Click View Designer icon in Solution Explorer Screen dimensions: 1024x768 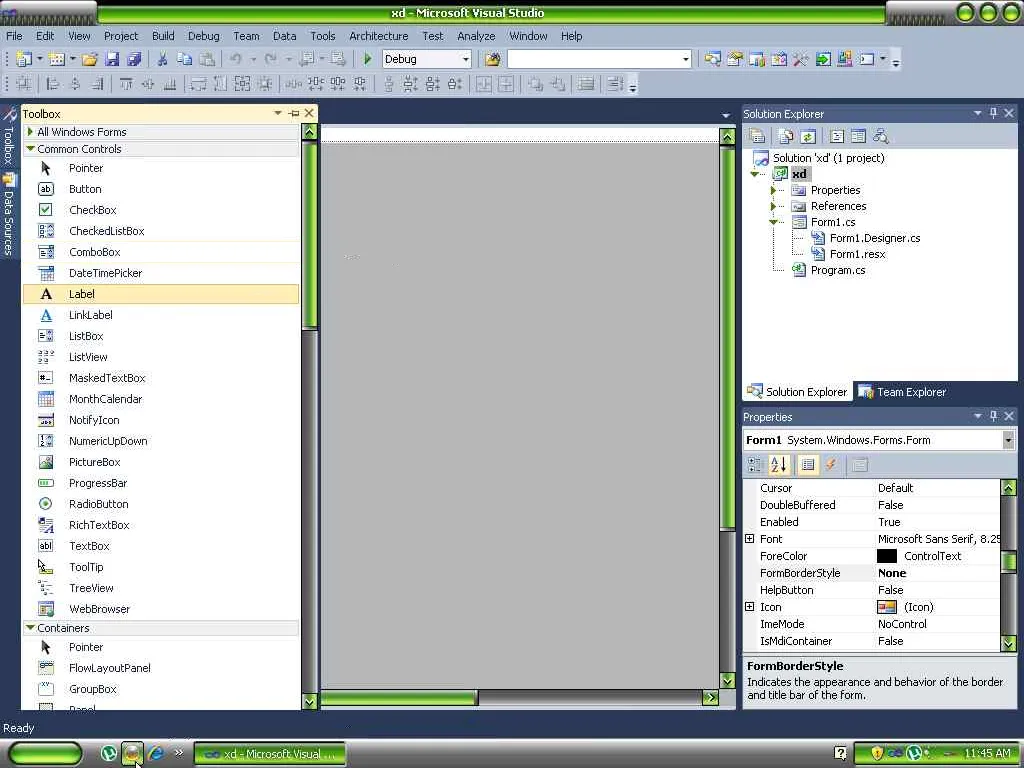click(x=858, y=136)
